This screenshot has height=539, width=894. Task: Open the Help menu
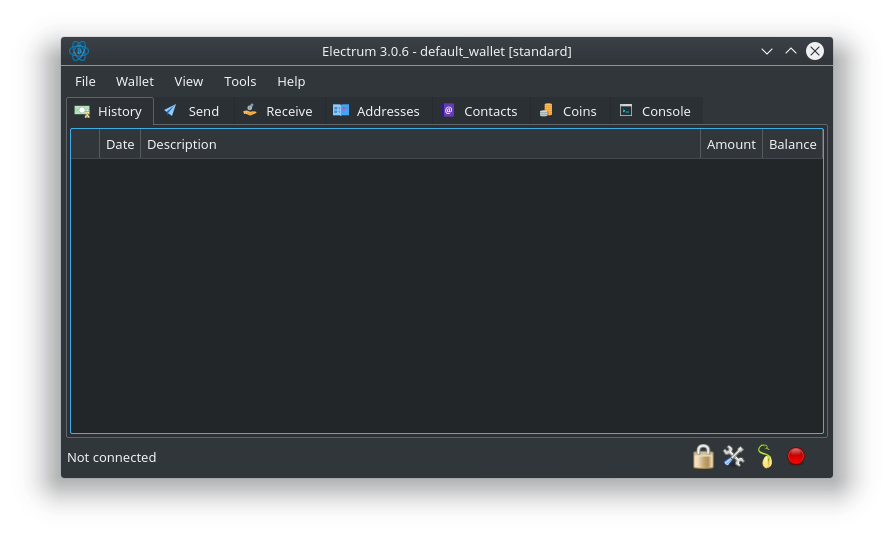click(x=291, y=82)
